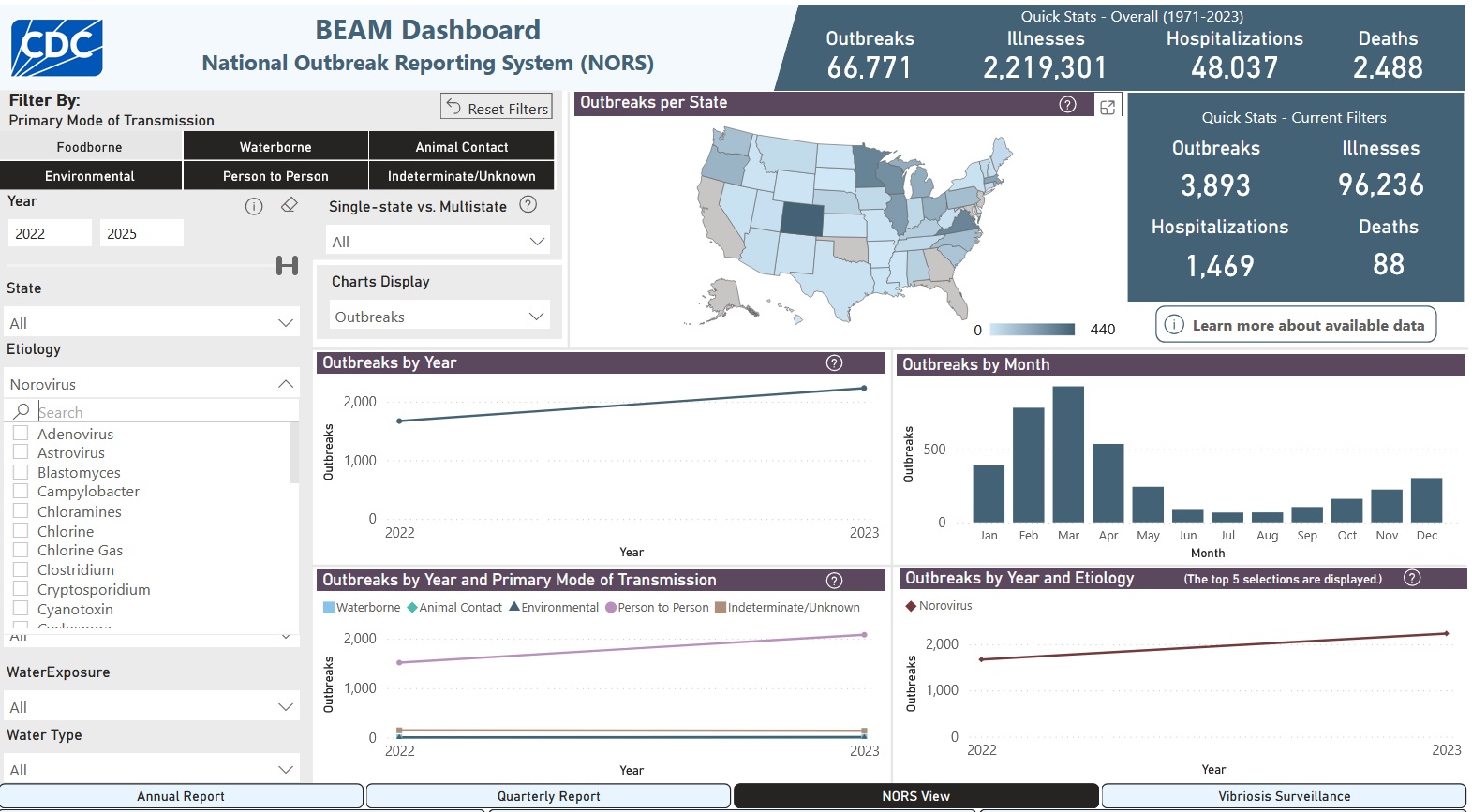Click Norovirus legend diamond marker
1472x812 pixels.
point(911,606)
